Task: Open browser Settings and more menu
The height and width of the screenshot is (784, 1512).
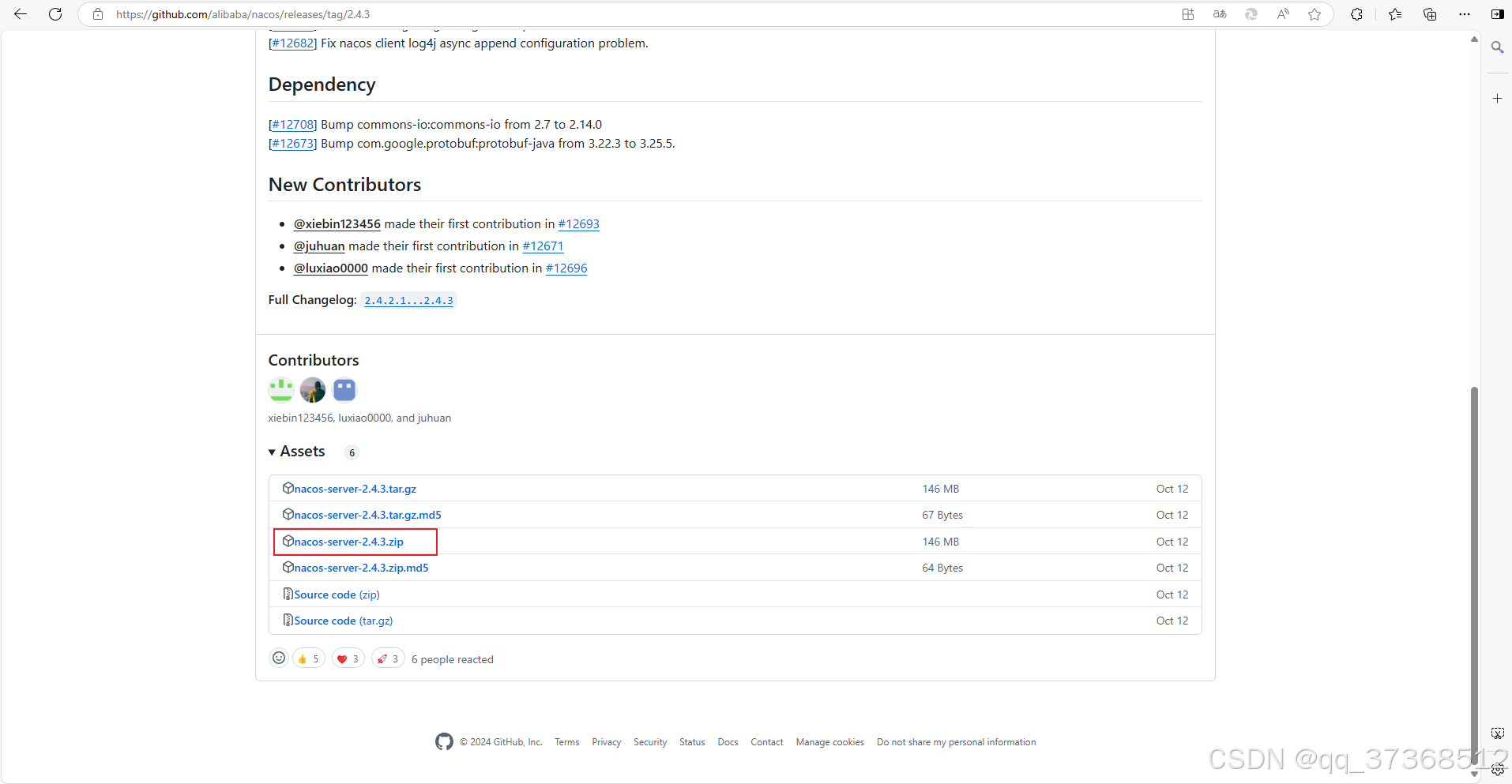Action: pos(1465,14)
